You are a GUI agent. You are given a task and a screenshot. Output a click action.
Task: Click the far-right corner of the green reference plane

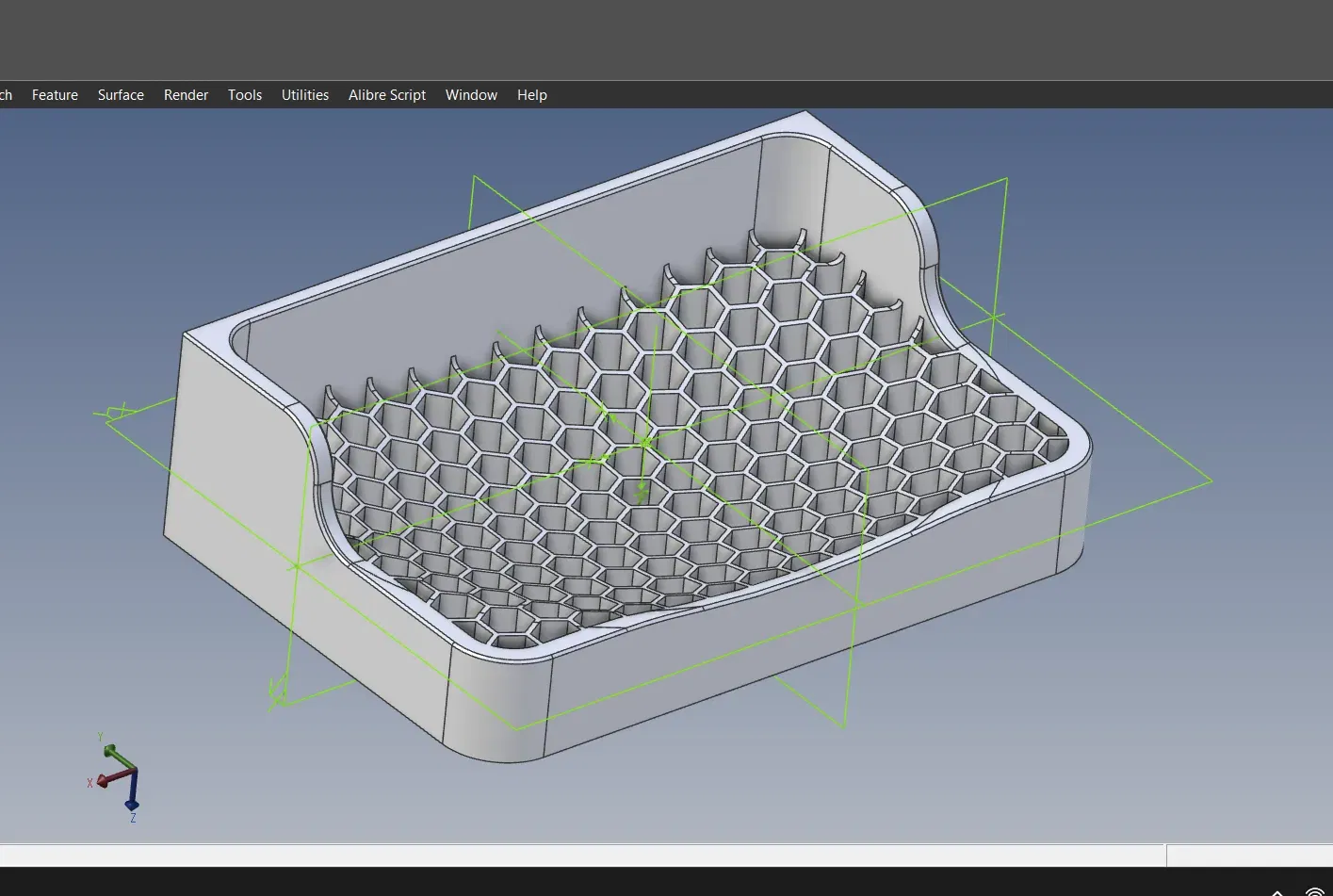[1211, 481]
